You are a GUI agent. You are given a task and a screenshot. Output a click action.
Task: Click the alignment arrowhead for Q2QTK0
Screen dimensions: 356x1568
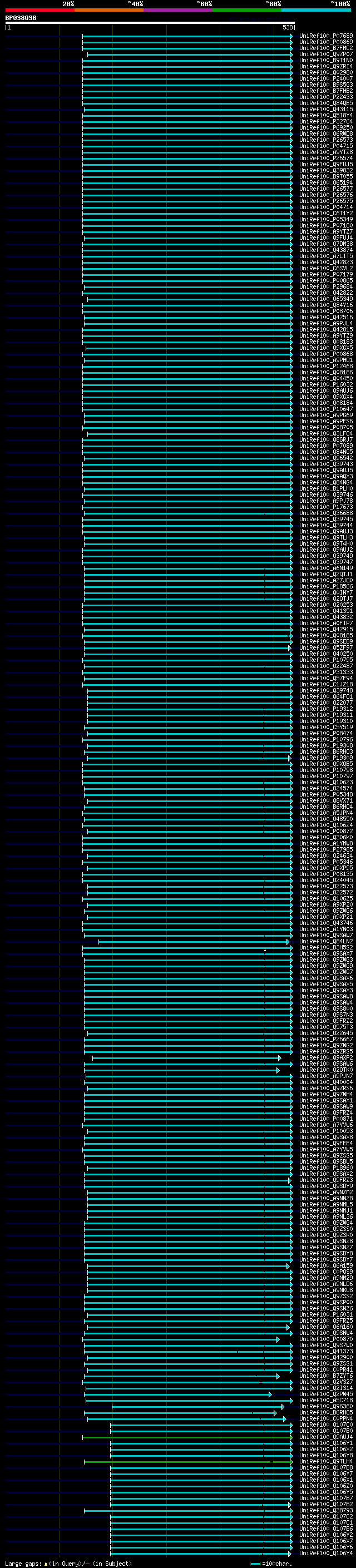click(x=278, y=1070)
